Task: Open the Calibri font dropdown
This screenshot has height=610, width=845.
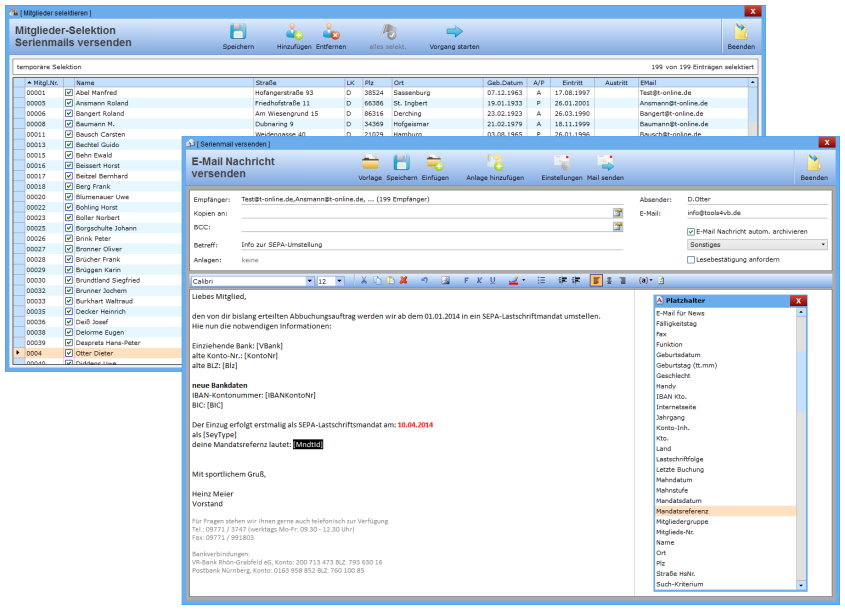Action: click(309, 281)
